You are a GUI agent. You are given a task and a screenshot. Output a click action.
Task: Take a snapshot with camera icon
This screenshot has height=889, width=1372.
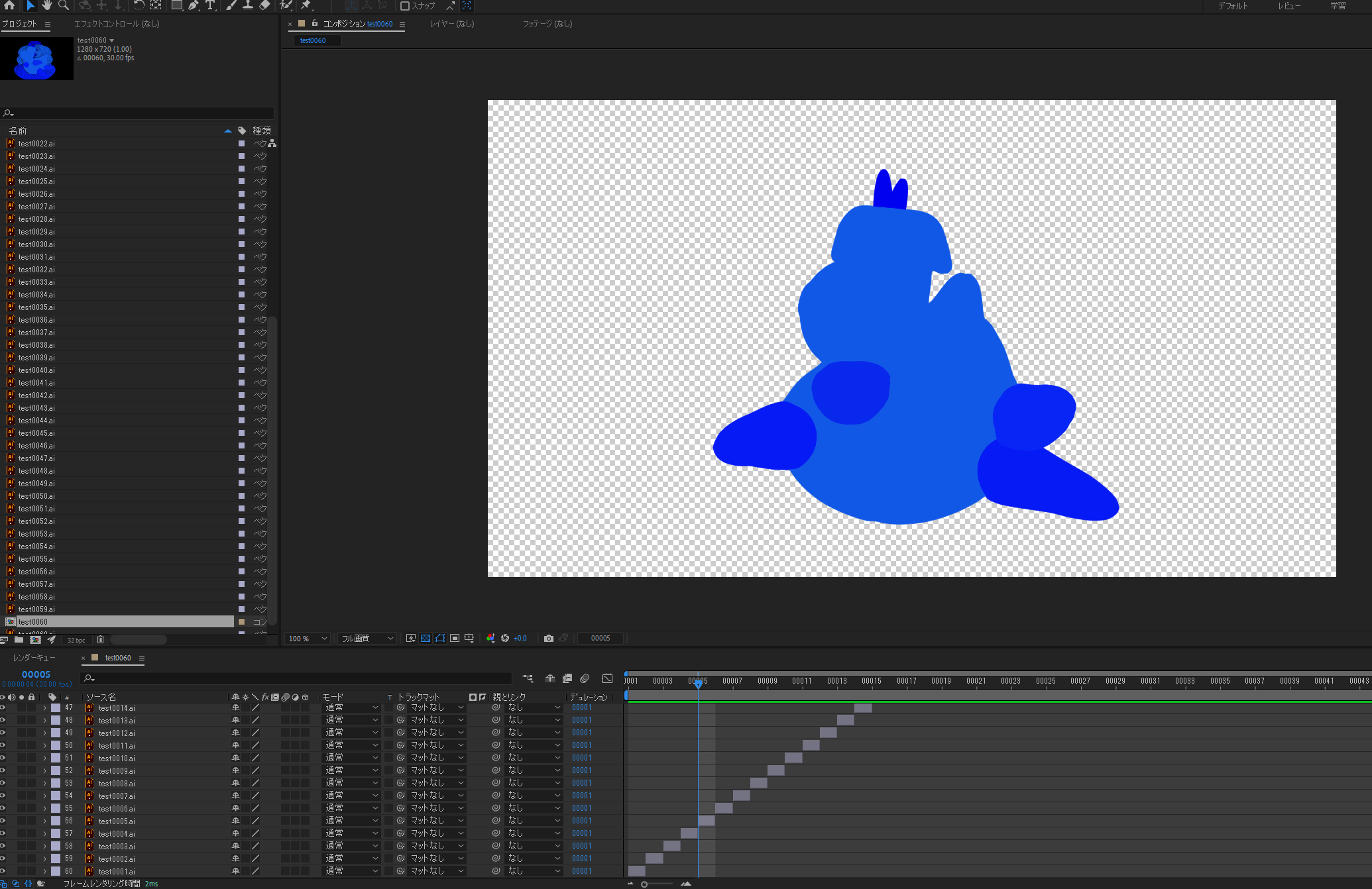click(548, 638)
